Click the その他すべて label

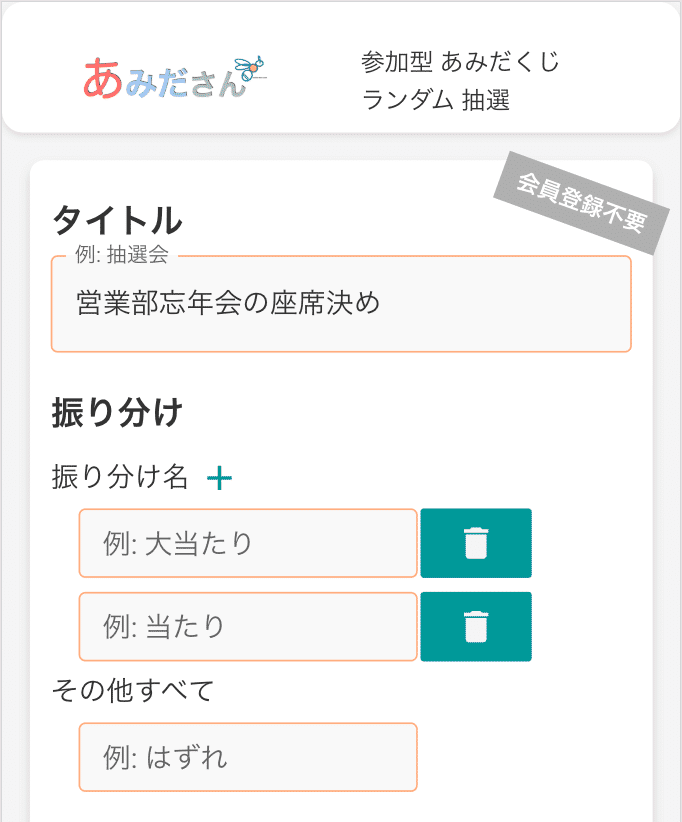point(133,690)
